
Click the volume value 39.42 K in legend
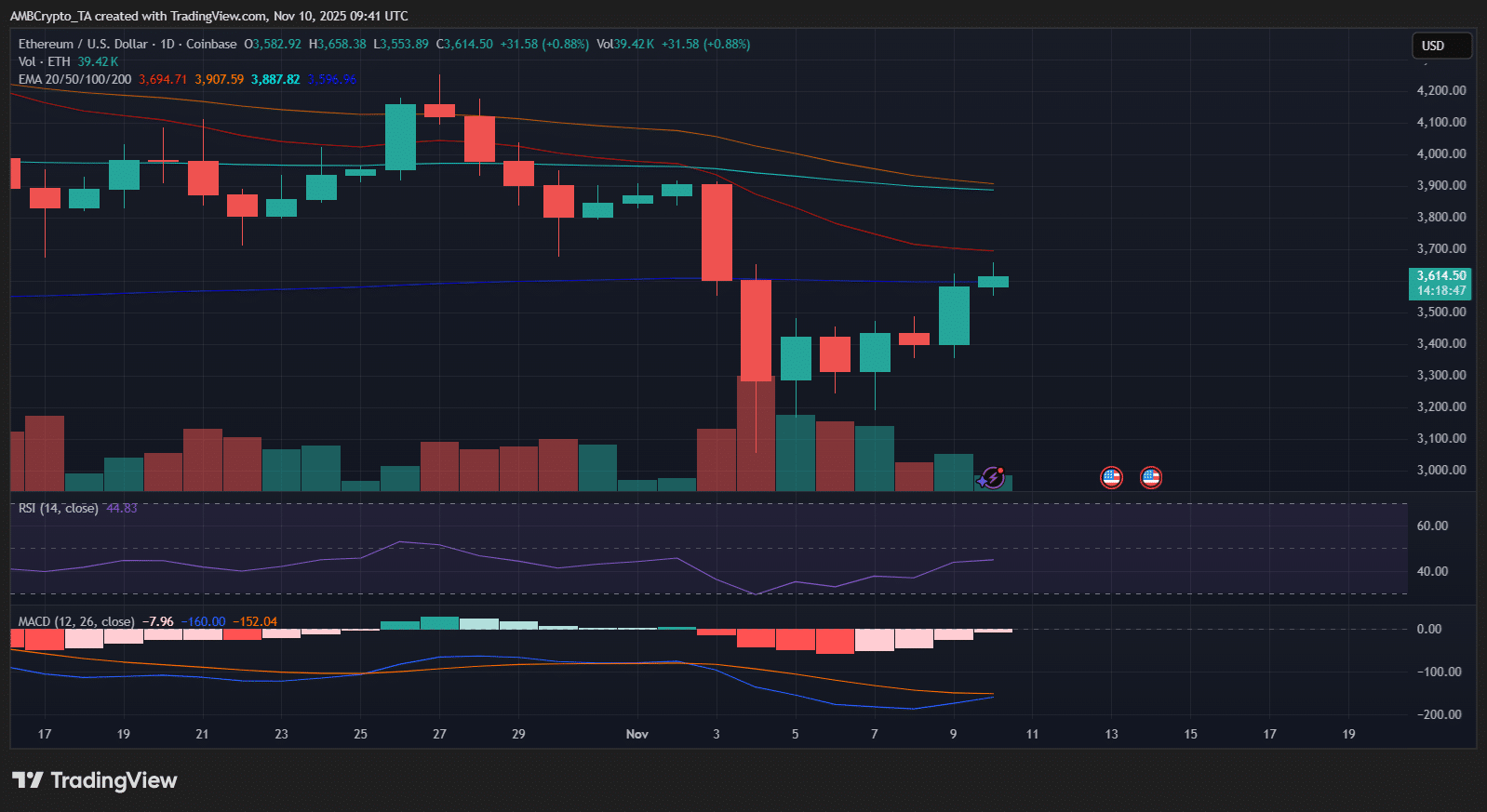tap(98, 61)
